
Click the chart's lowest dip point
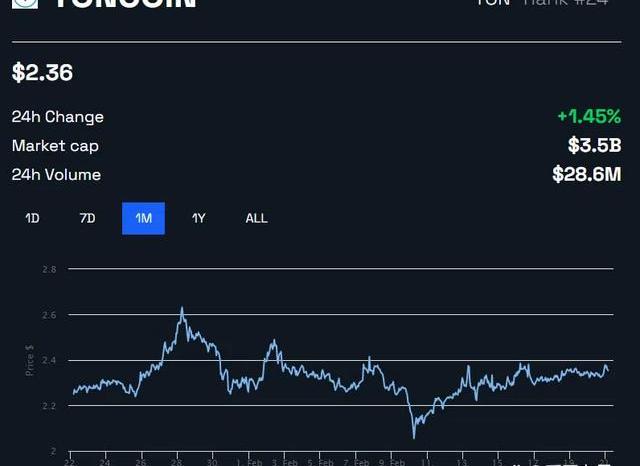click(414, 436)
